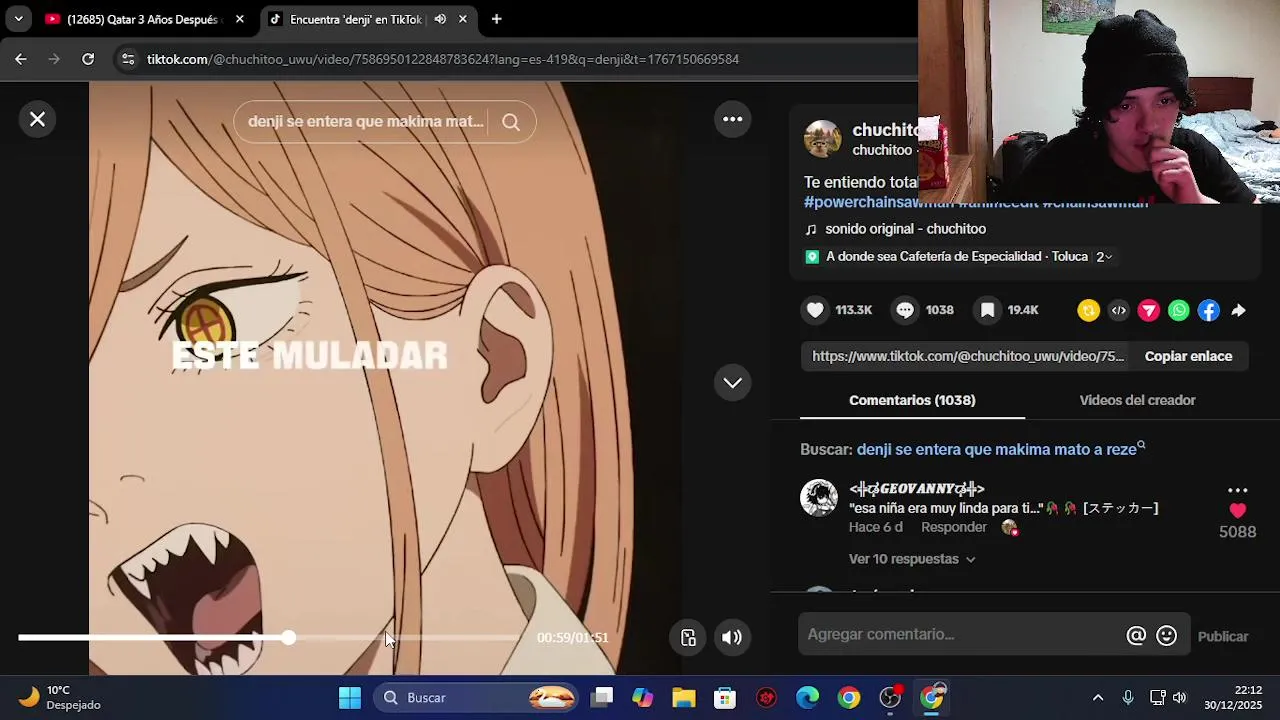Share the video to Facebook

pos(1209,311)
